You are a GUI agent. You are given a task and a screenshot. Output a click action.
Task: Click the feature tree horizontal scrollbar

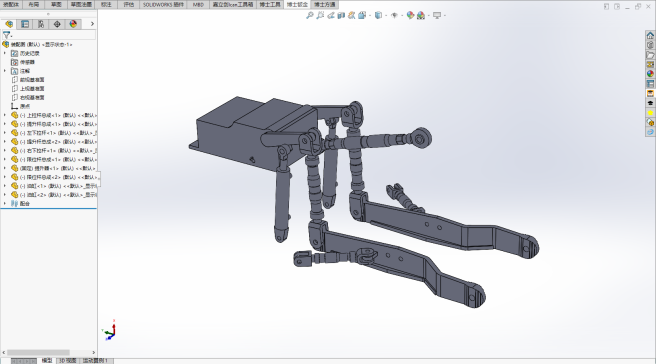[x=38, y=353]
